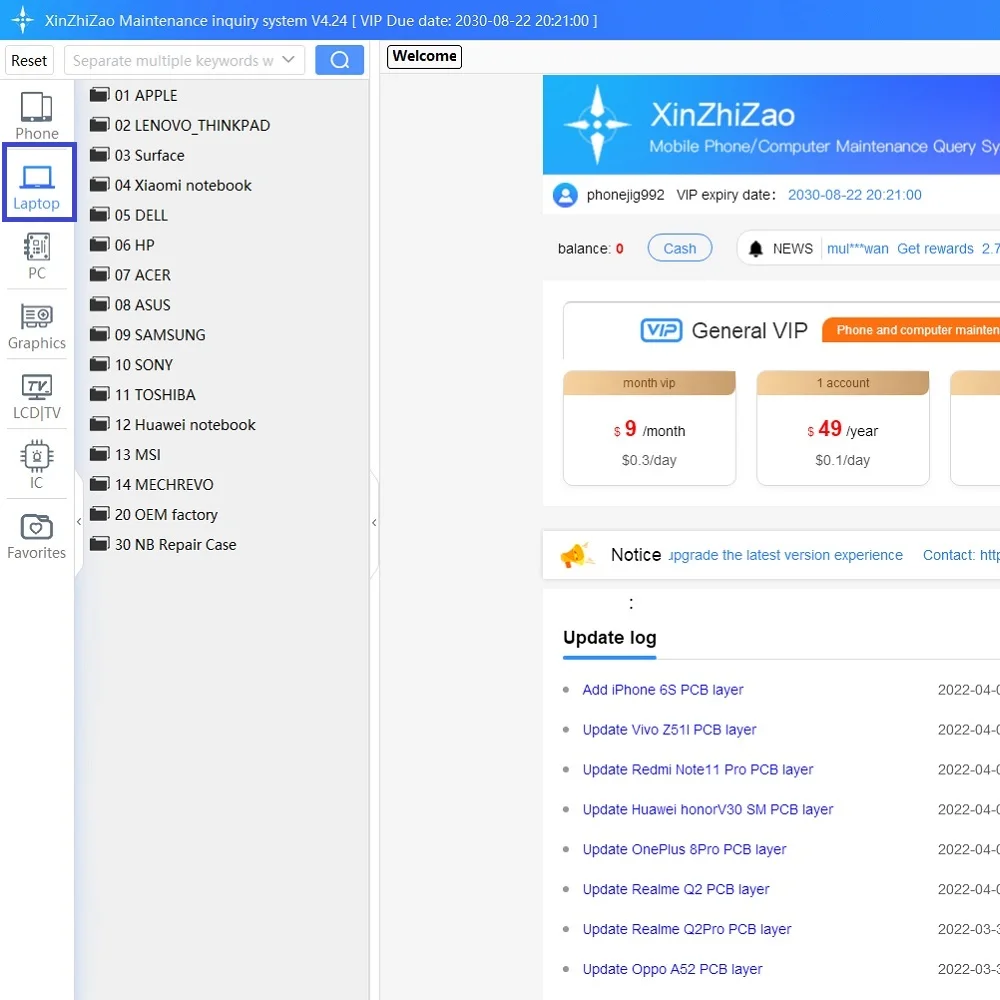Open the PC motherboard category

(x=36, y=256)
